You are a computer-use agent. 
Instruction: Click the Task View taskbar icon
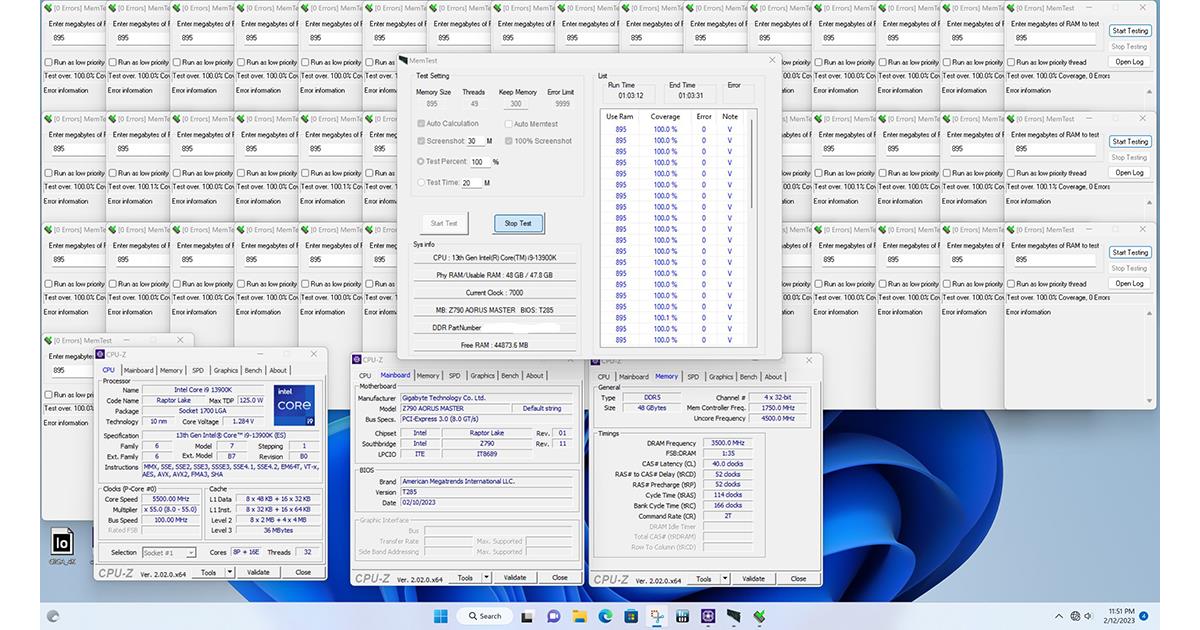(527, 616)
